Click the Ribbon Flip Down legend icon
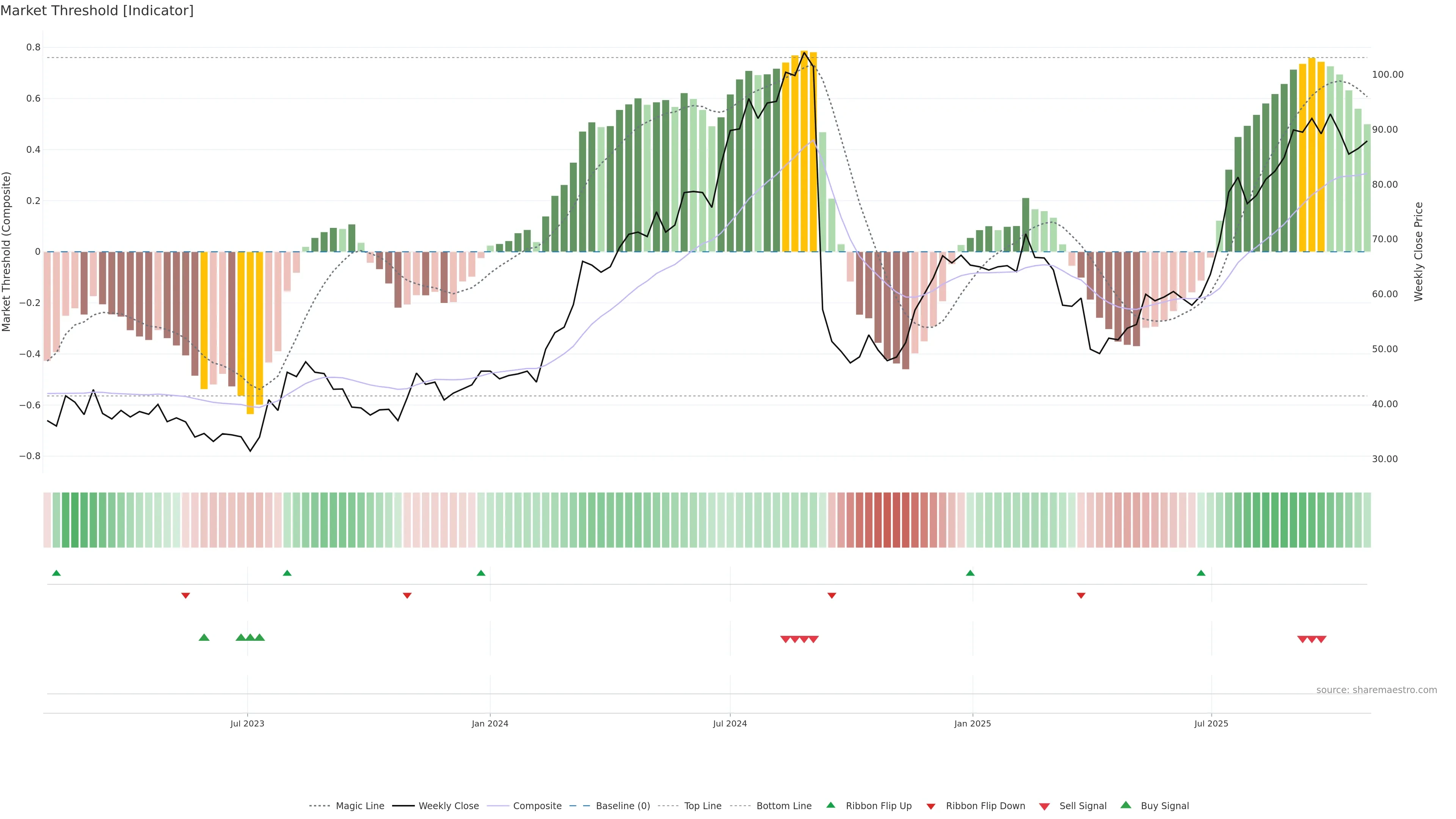 pos(930,806)
